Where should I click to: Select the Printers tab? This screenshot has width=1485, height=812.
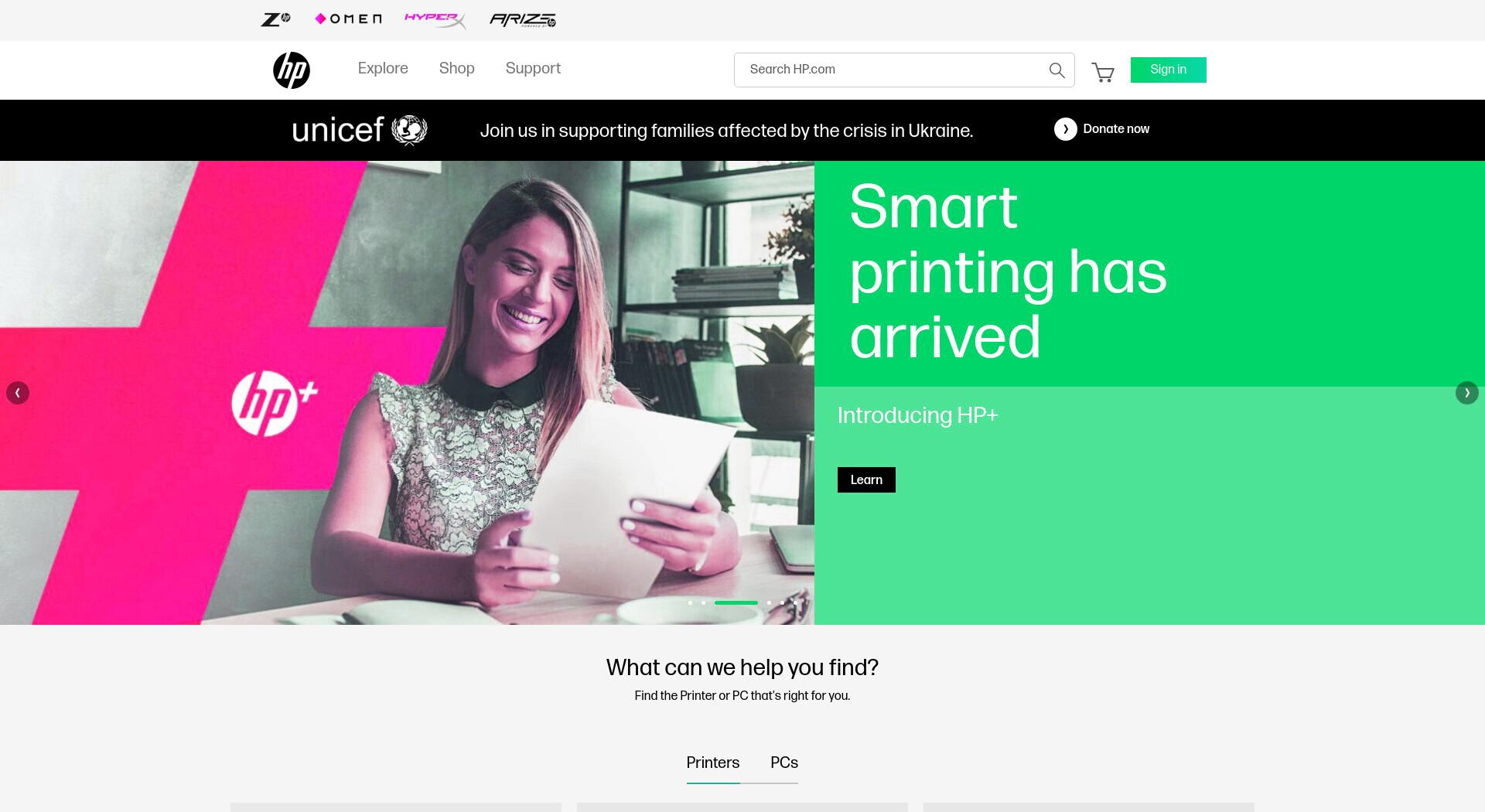coord(712,763)
